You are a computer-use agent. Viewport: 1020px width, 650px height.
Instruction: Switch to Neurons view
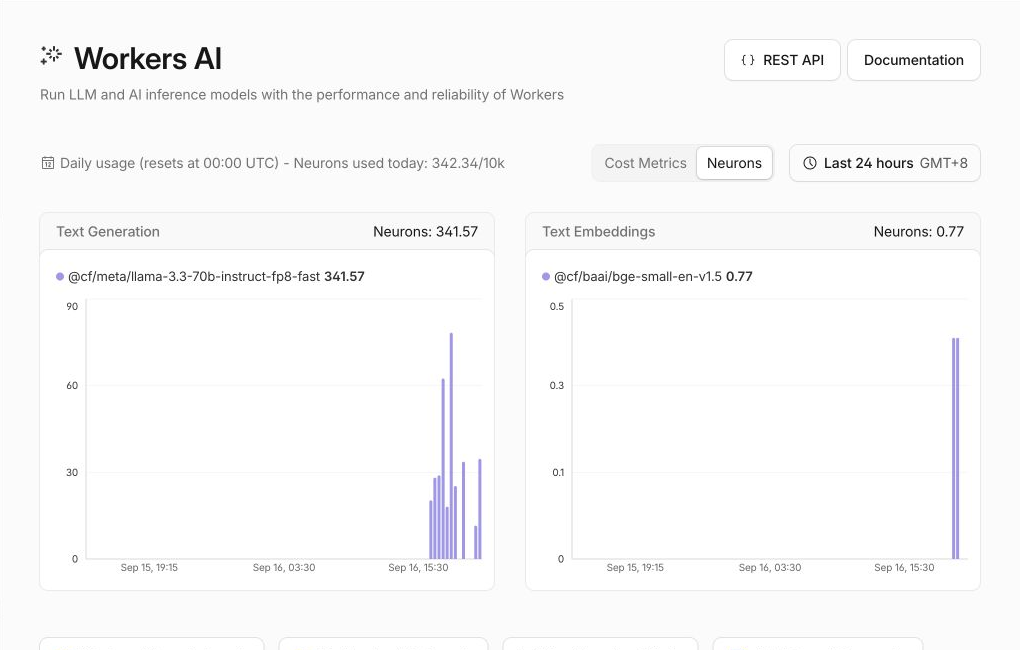[734, 163]
